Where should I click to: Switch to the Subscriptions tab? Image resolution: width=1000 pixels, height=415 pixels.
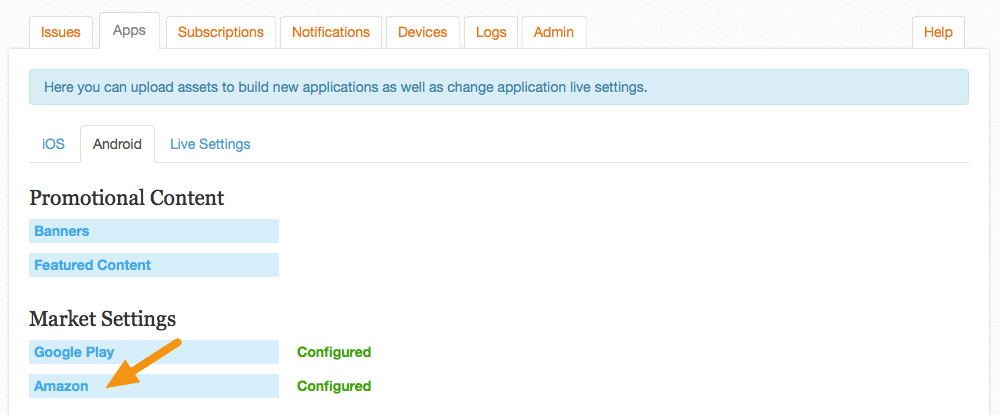221,32
